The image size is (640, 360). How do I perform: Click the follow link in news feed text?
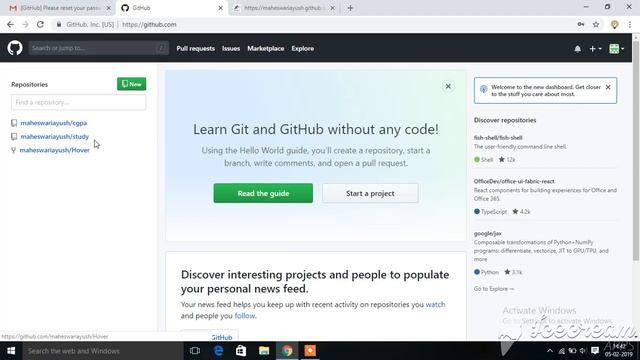coord(245,316)
